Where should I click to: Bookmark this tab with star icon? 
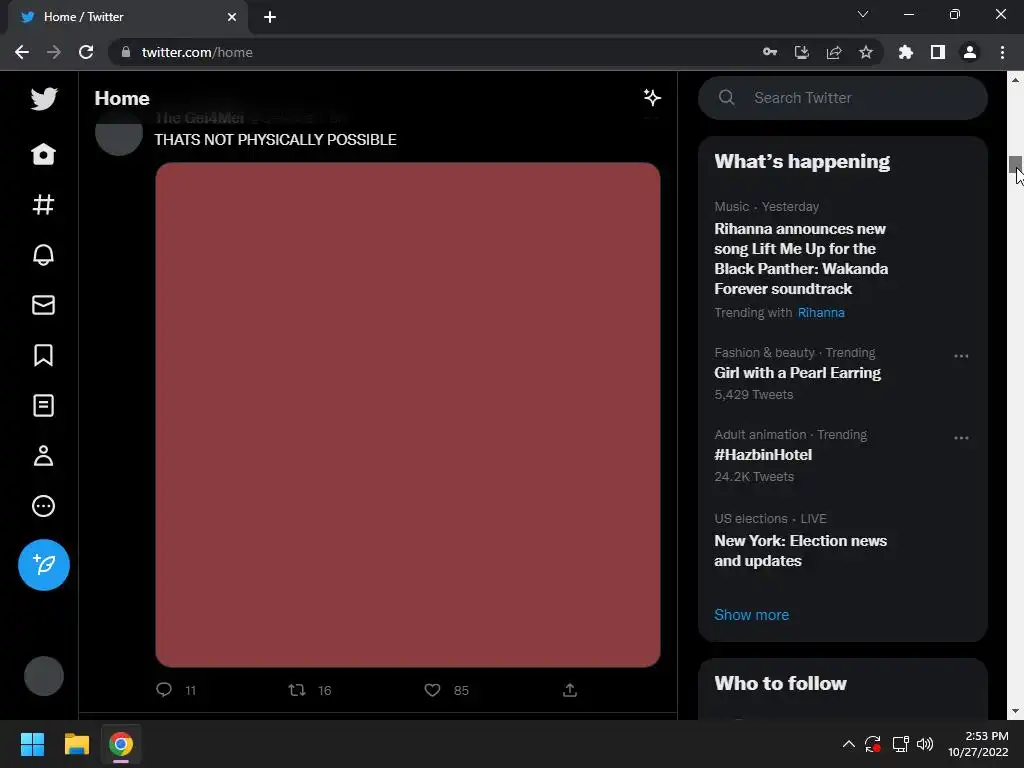[x=866, y=52]
